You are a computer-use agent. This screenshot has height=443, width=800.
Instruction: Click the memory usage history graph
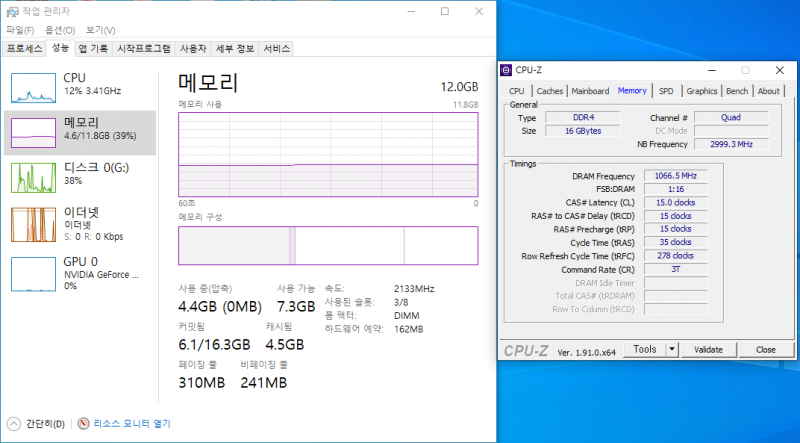coord(328,154)
